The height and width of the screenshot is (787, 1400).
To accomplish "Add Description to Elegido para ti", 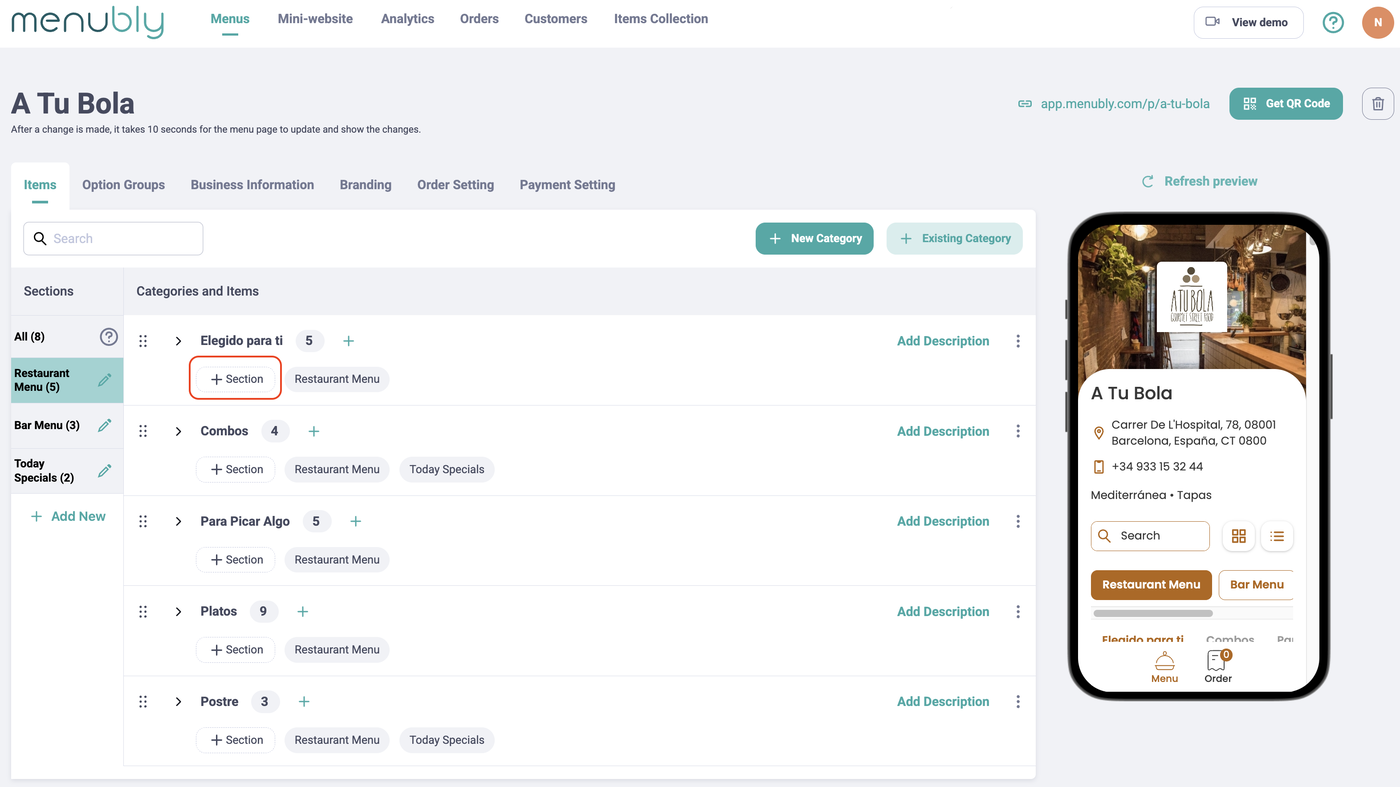I will point(943,341).
